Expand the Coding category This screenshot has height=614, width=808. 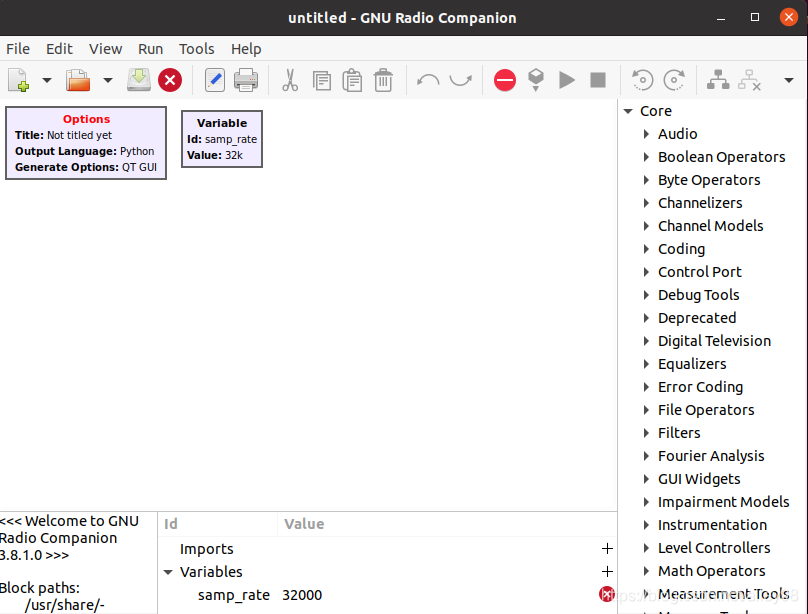[646, 249]
